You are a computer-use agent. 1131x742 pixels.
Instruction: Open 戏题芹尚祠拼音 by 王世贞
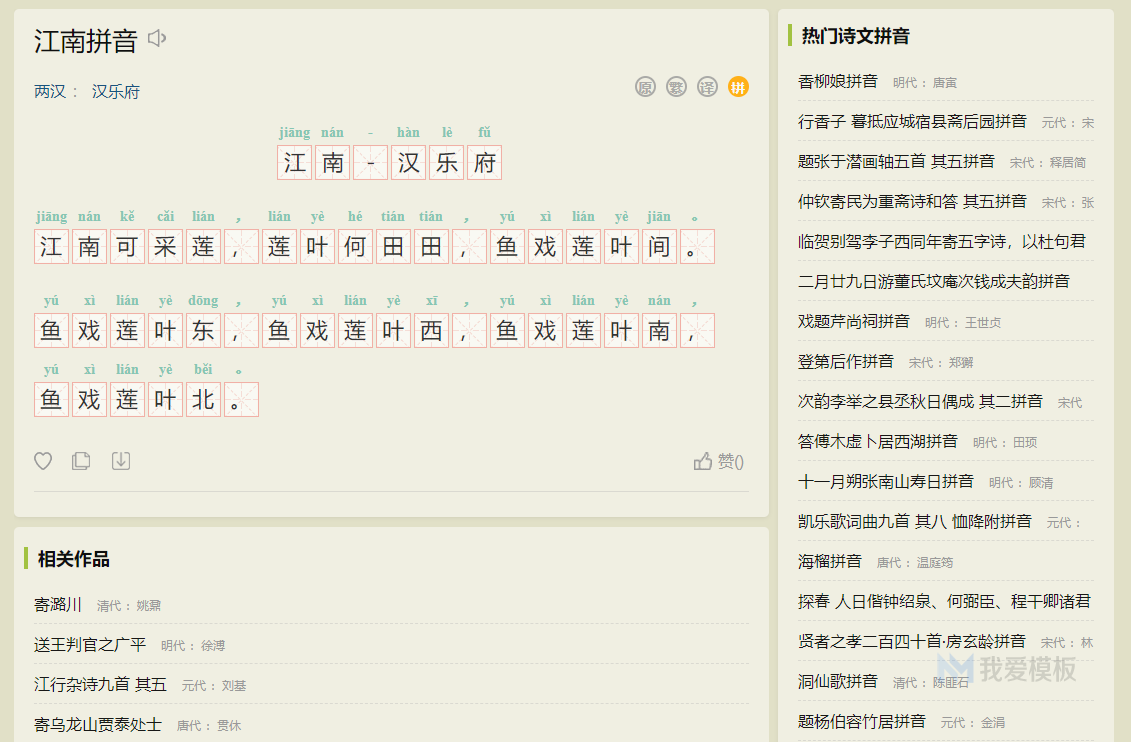[855, 322]
